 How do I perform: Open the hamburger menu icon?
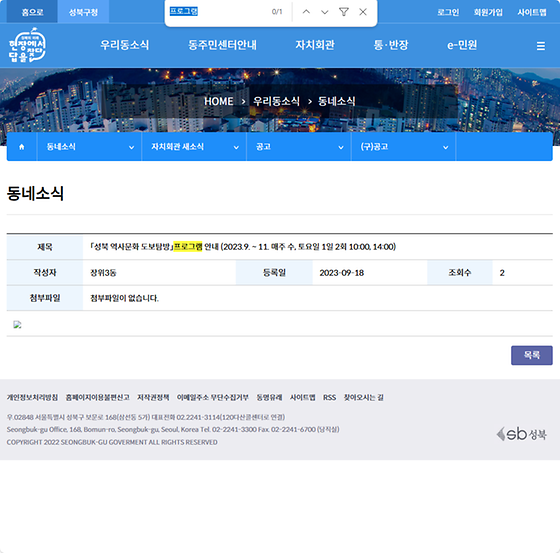pos(540,46)
